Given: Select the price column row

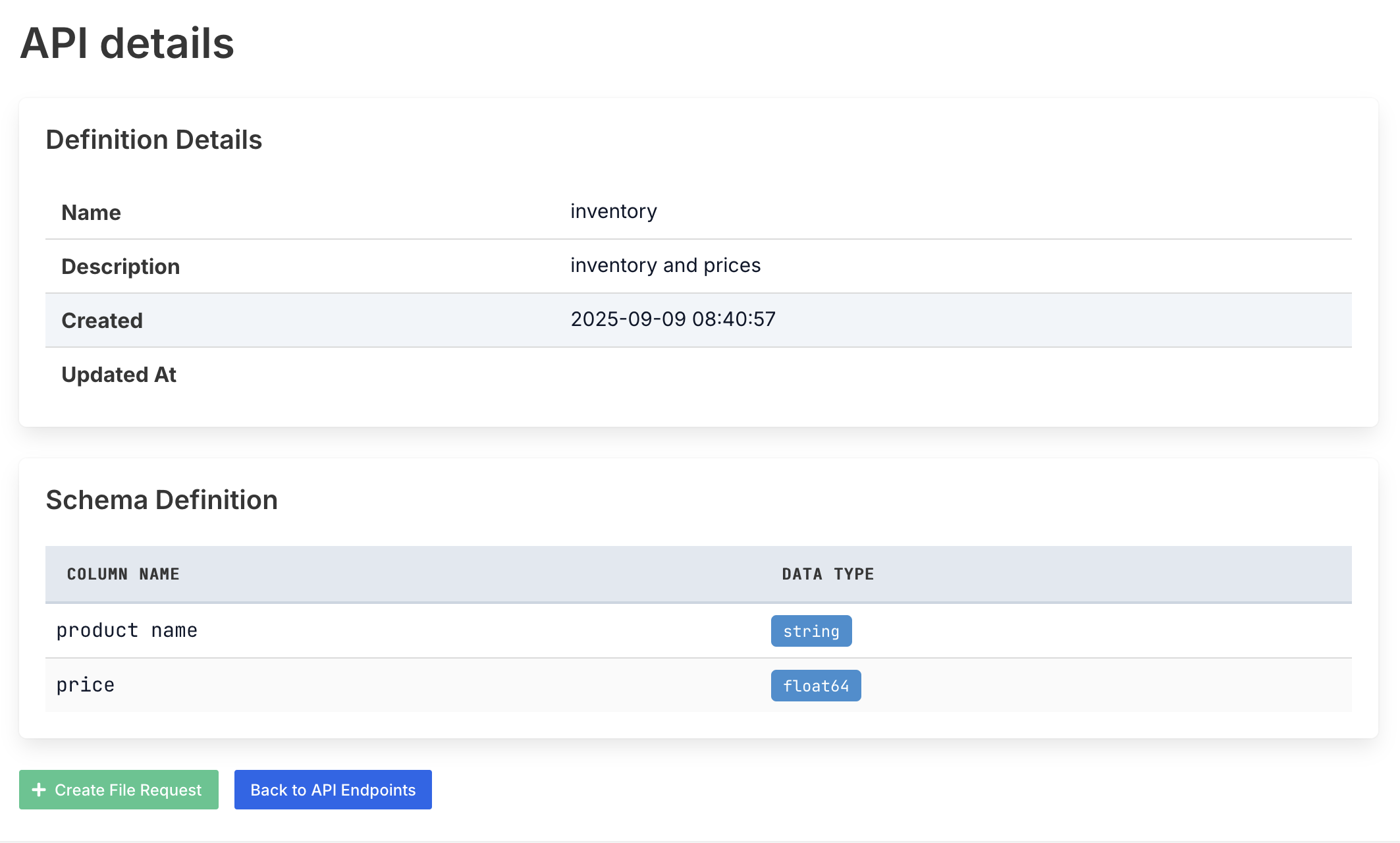Looking at the screenshot, I should tap(86, 685).
